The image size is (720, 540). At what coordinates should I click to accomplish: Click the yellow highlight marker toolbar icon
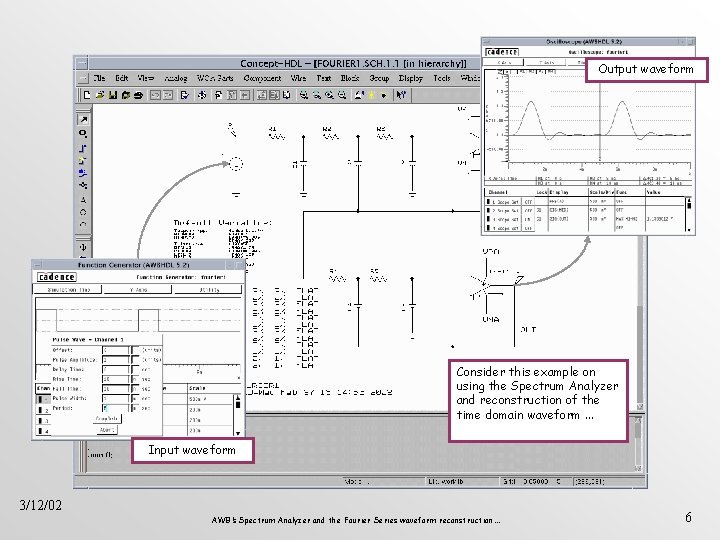coord(371,95)
